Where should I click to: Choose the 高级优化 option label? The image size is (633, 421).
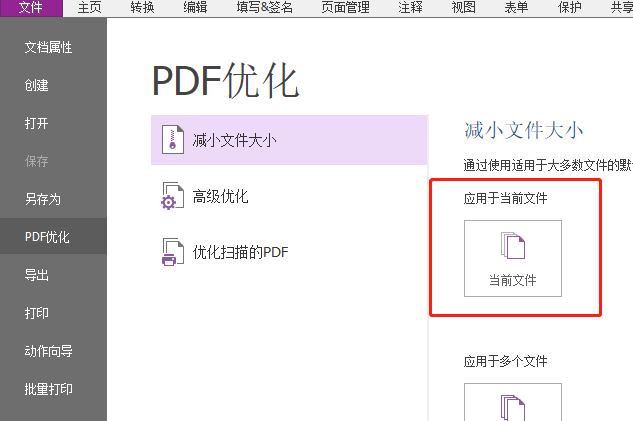pos(220,197)
